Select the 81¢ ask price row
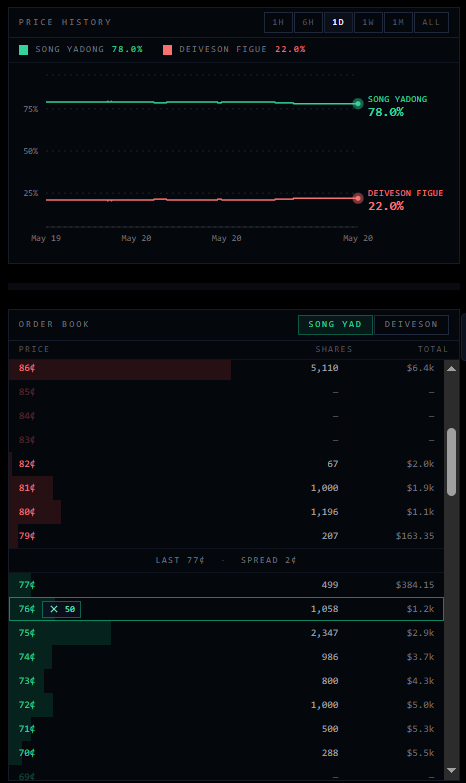This screenshot has width=466, height=783. 226,488
